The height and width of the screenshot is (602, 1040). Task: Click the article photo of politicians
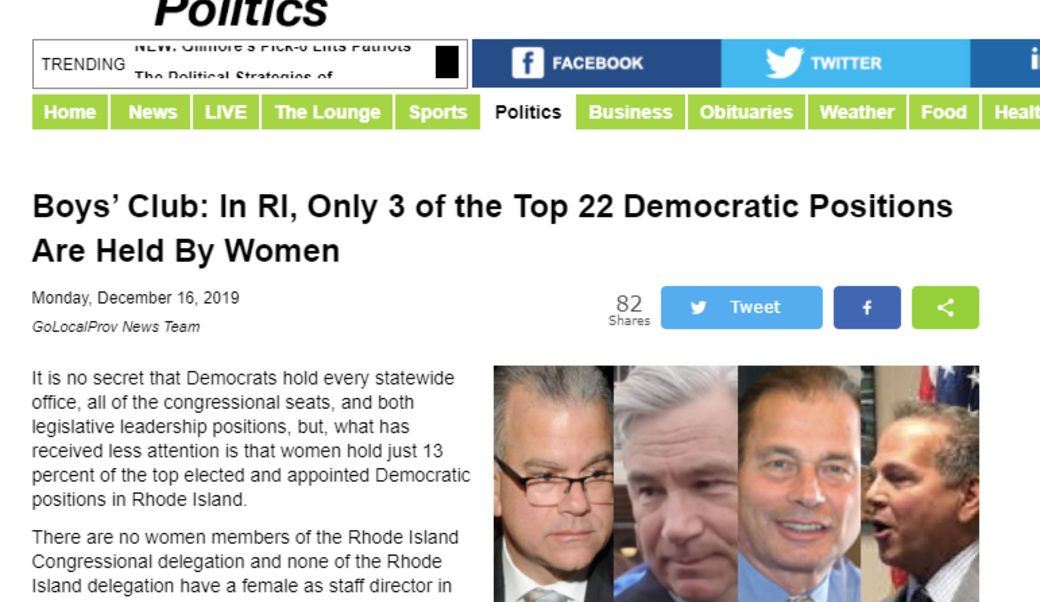pos(736,484)
